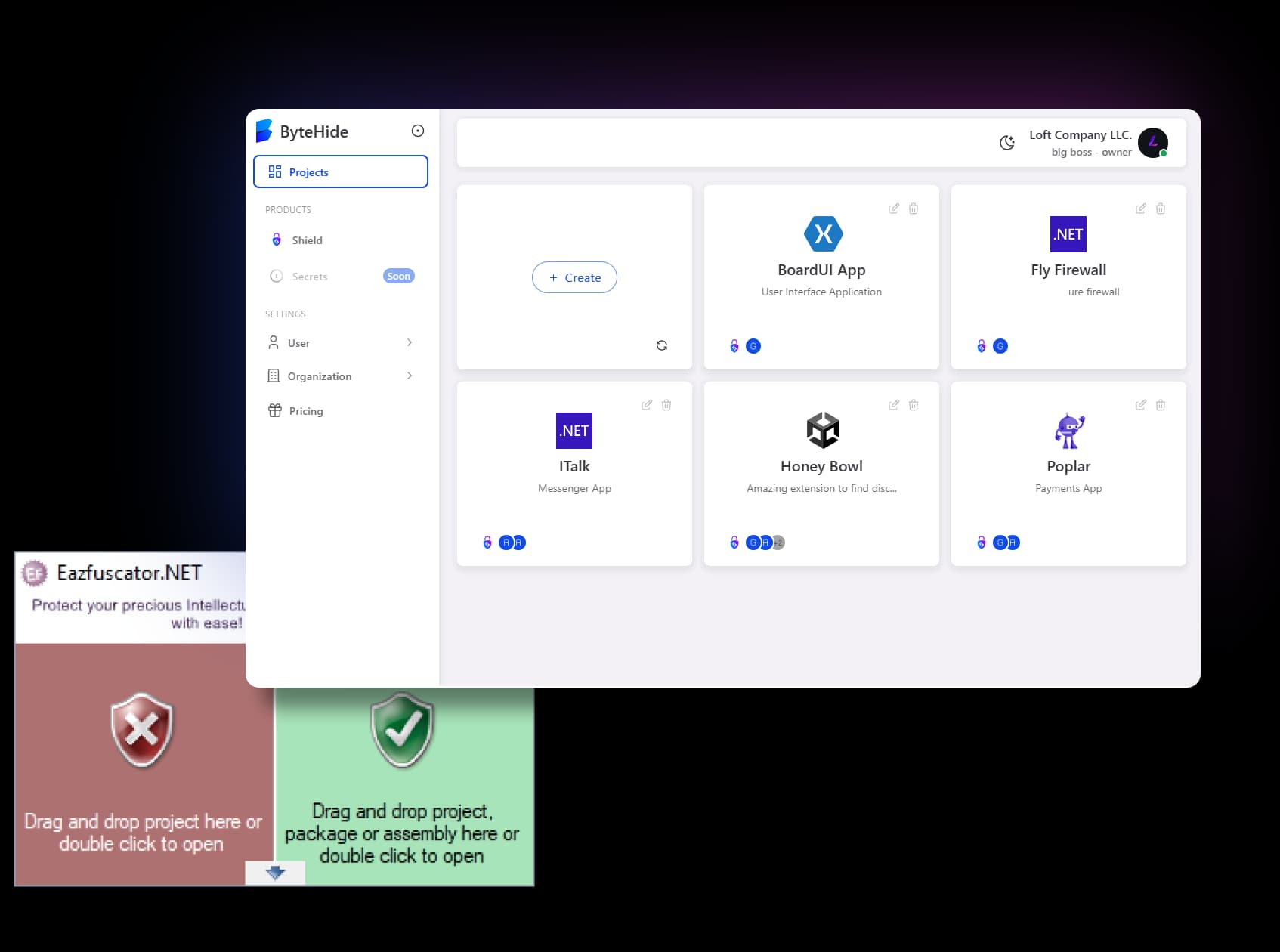
Task: Edit the Fly Firewall project
Action: pyautogui.click(x=1141, y=209)
